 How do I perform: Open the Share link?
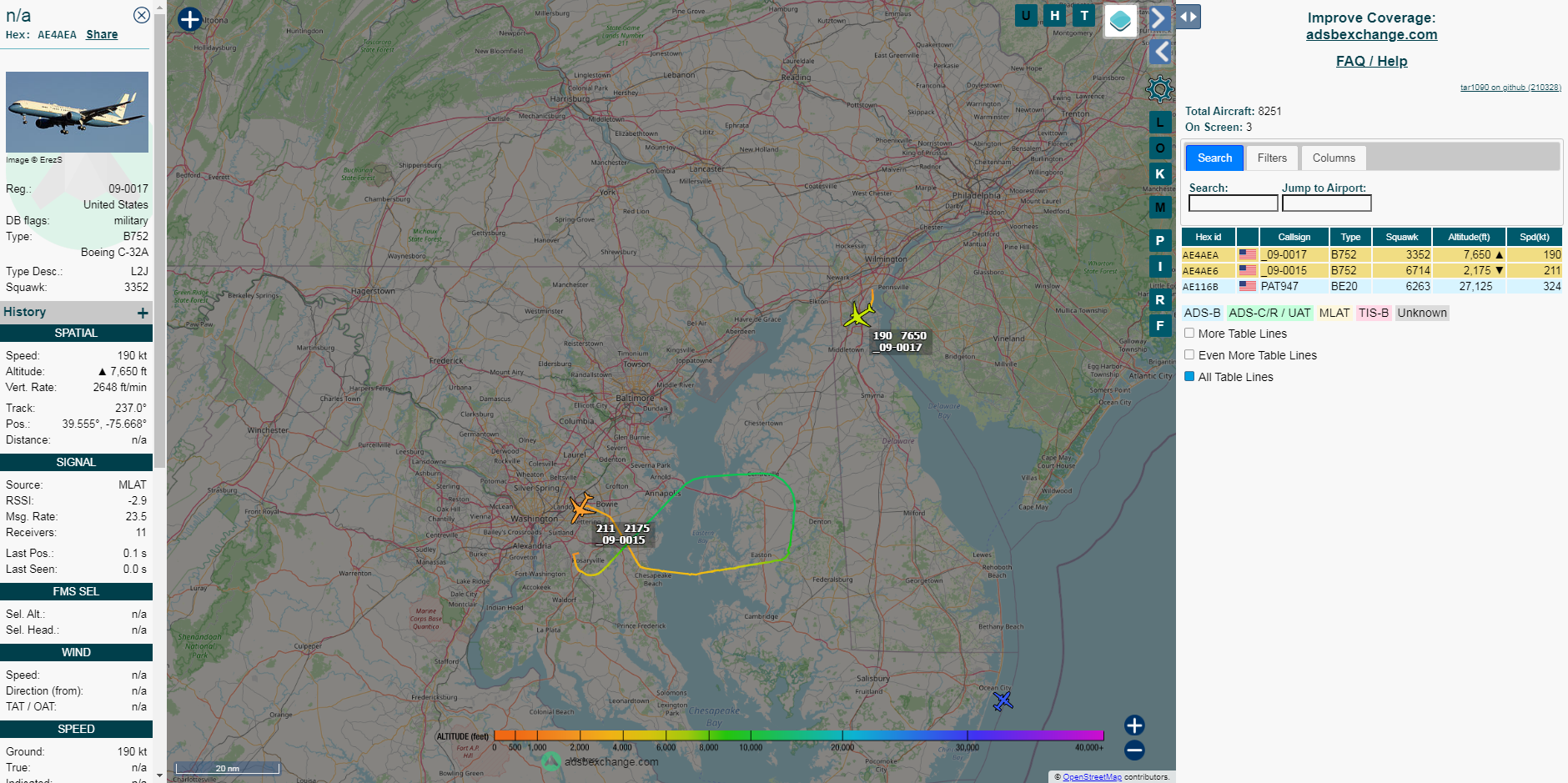tap(102, 34)
